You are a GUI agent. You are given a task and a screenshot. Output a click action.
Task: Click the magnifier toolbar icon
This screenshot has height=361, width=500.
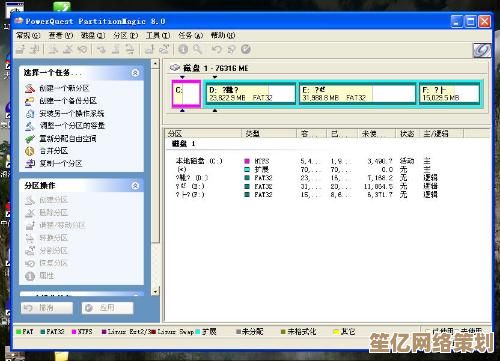(198, 49)
